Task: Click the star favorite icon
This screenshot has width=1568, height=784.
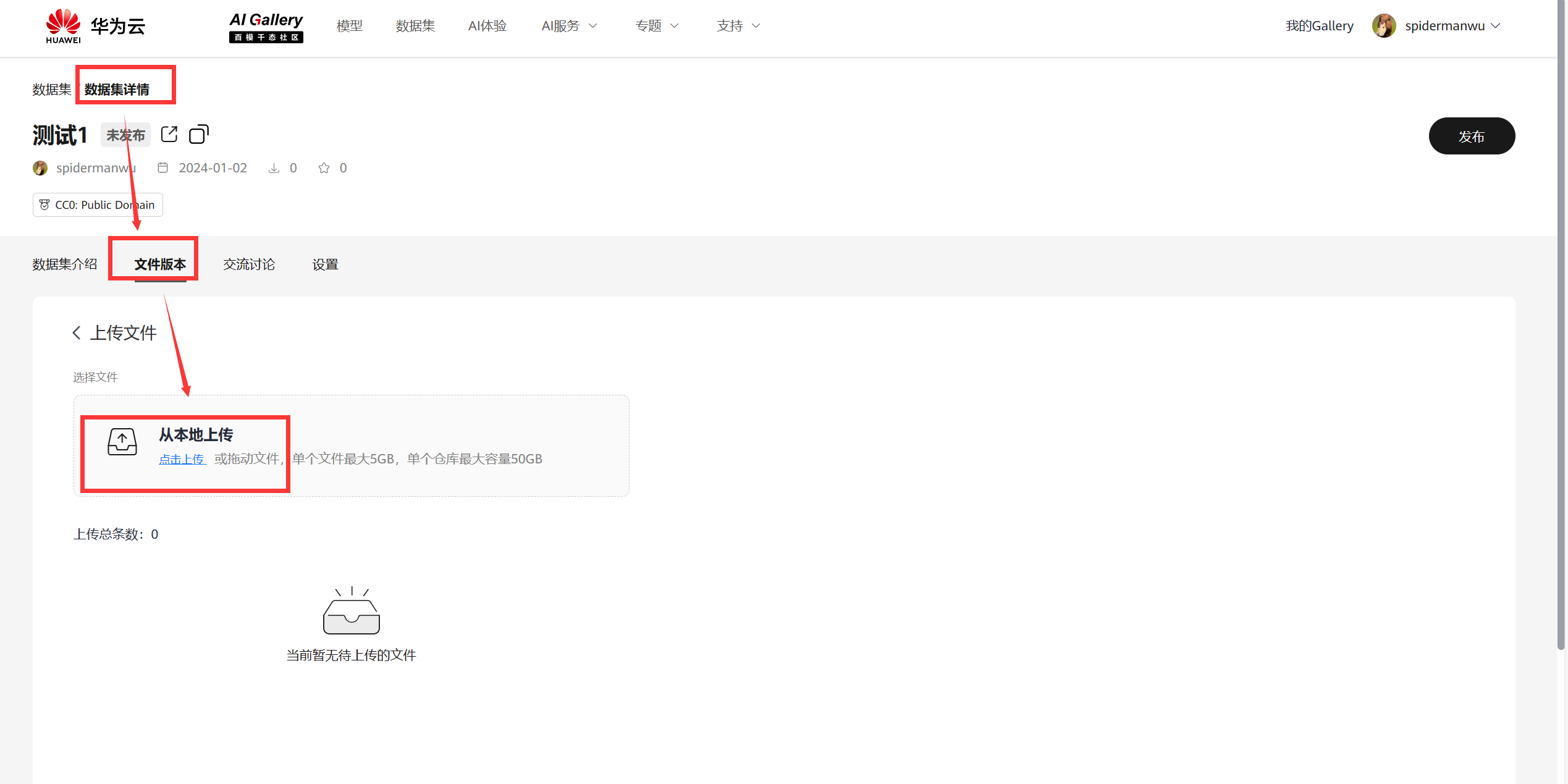Action: tap(324, 168)
